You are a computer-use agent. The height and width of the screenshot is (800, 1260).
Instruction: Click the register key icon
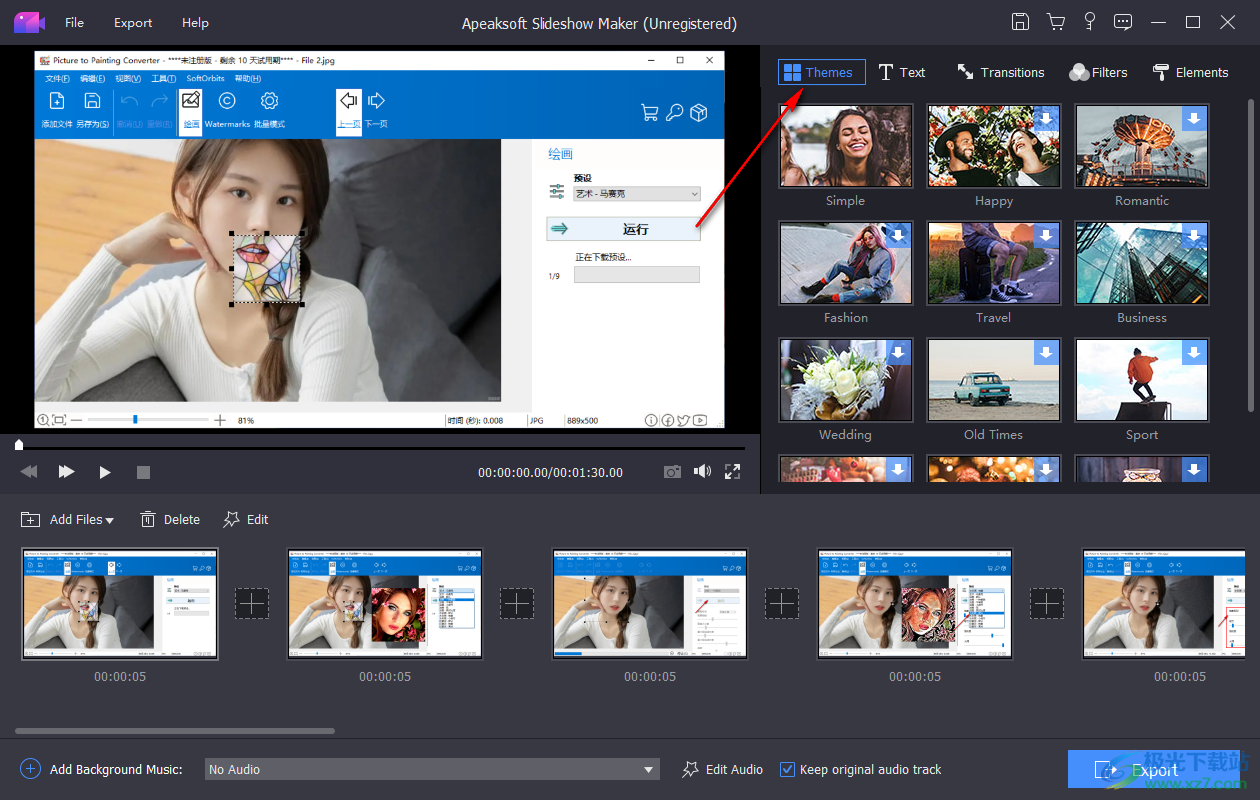[1090, 22]
